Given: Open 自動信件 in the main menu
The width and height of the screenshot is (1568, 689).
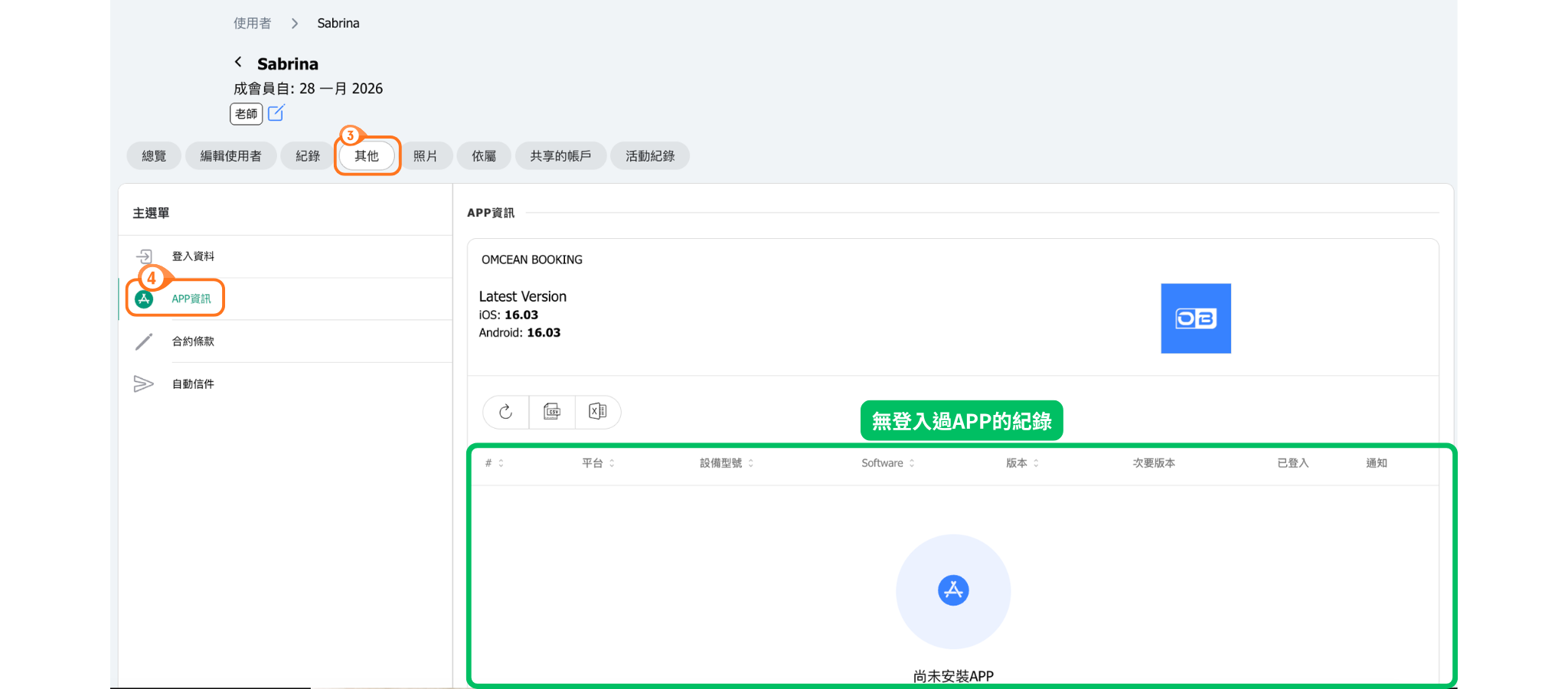Looking at the screenshot, I should tap(193, 384).
